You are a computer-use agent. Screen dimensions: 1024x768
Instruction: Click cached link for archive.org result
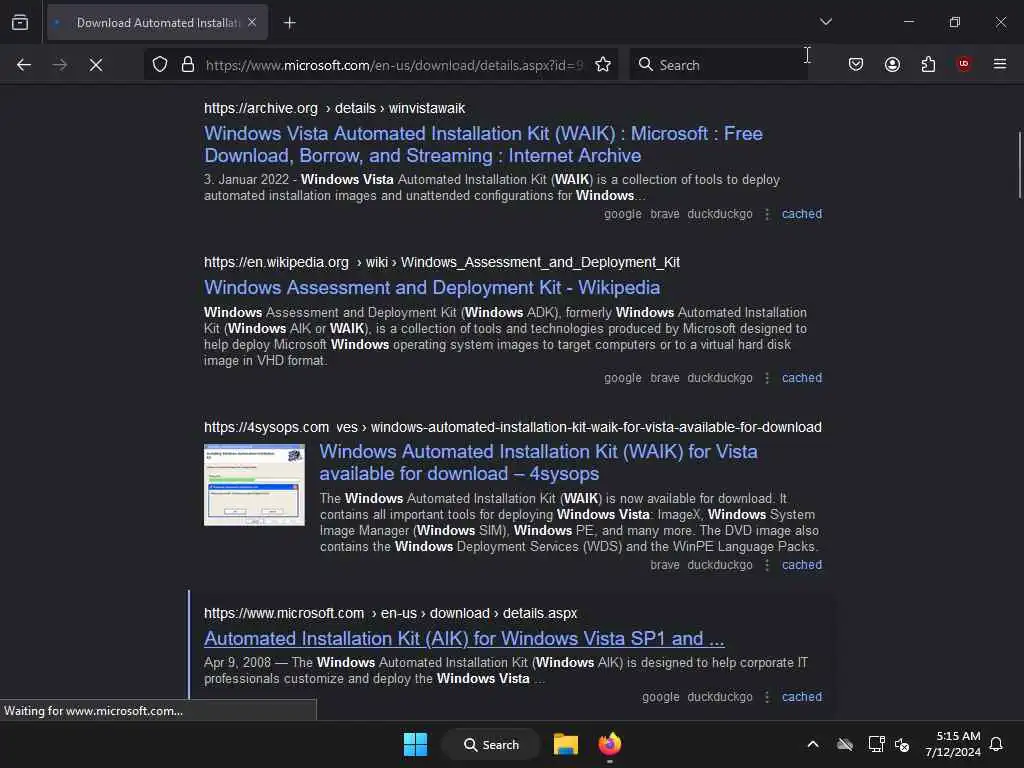[801, 214]
